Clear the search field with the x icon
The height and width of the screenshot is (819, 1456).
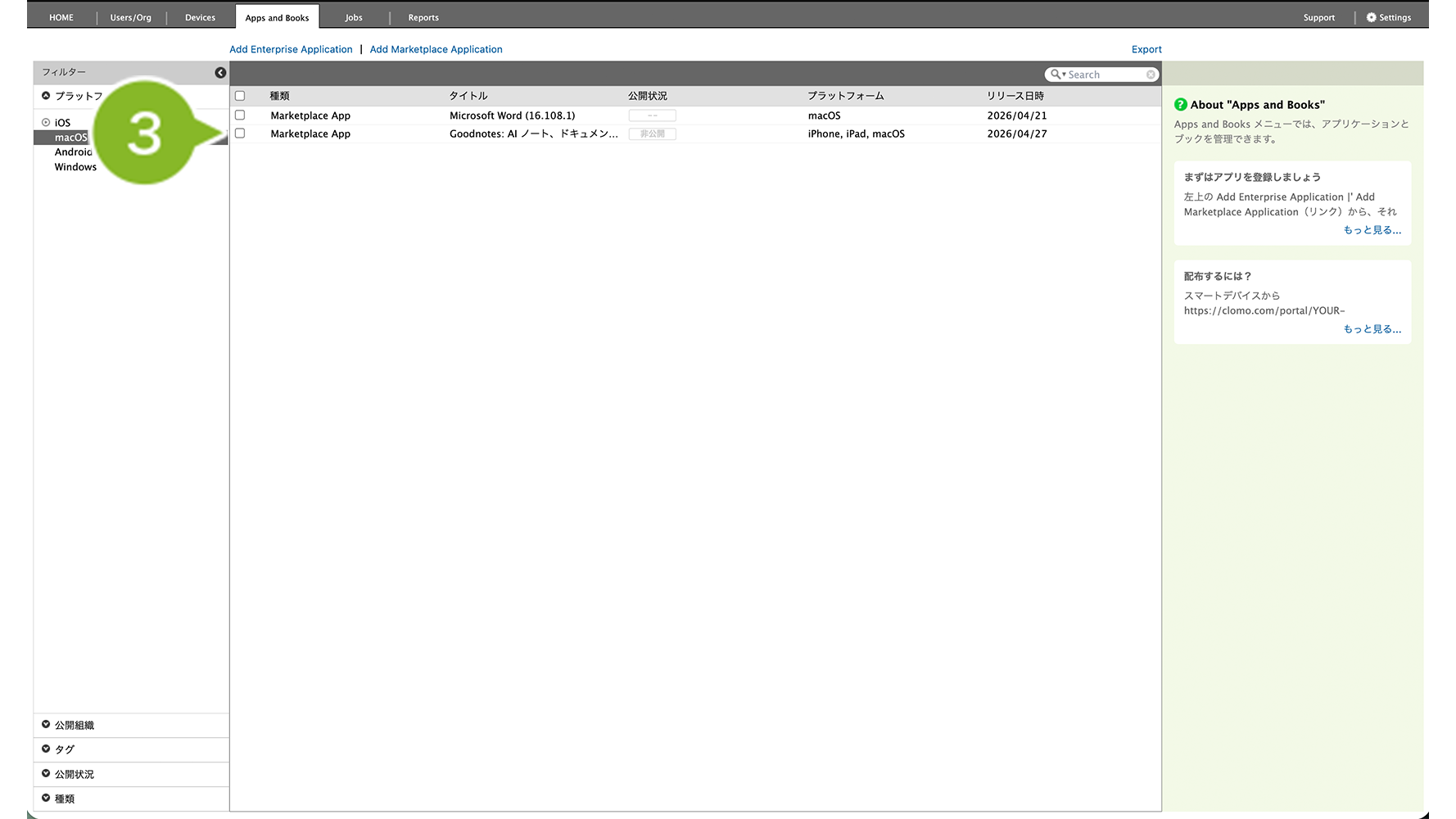tap(1151, 75)
